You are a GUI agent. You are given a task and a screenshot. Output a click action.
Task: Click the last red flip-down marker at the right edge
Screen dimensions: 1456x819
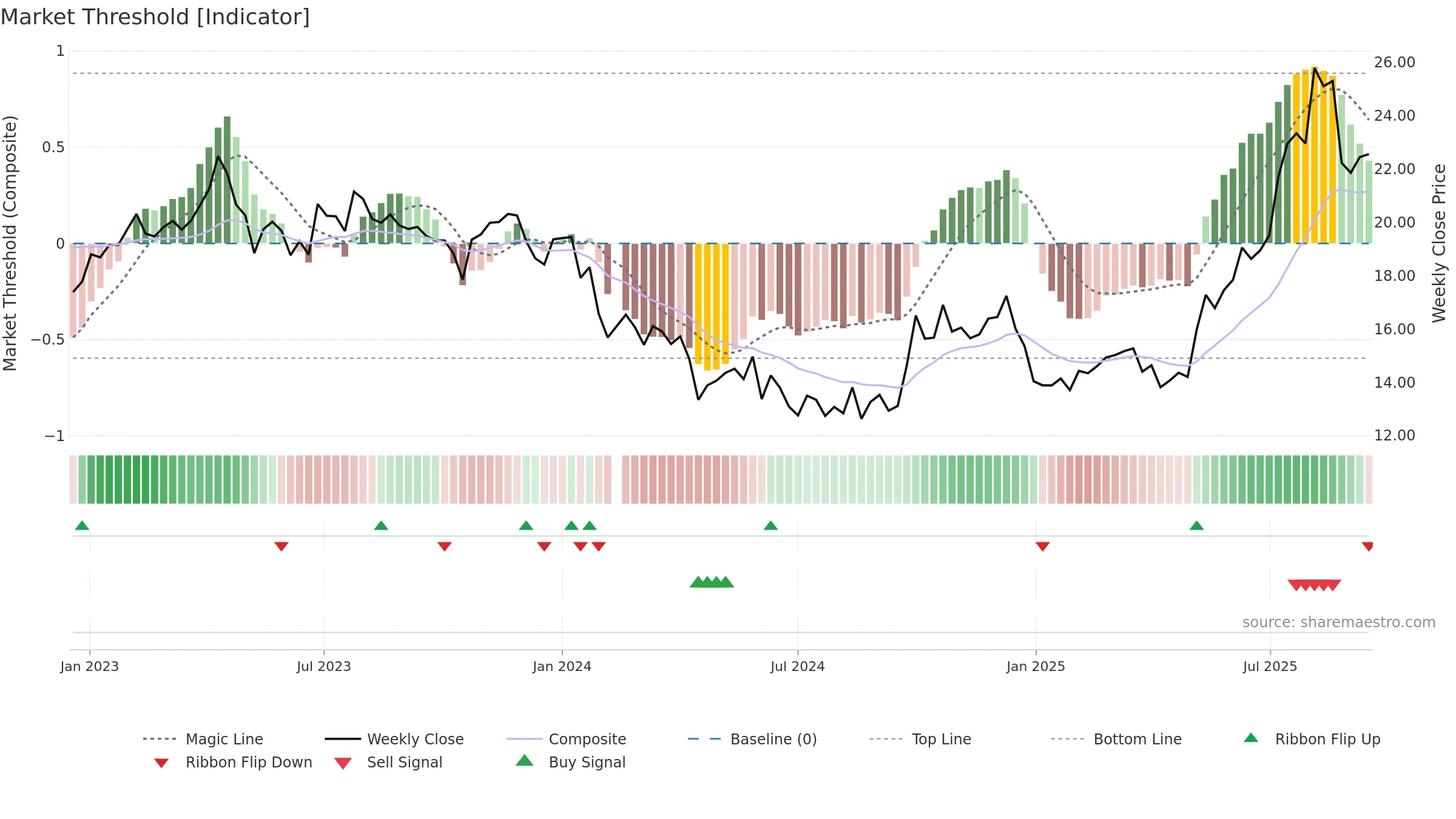(x=1367, y=547)
